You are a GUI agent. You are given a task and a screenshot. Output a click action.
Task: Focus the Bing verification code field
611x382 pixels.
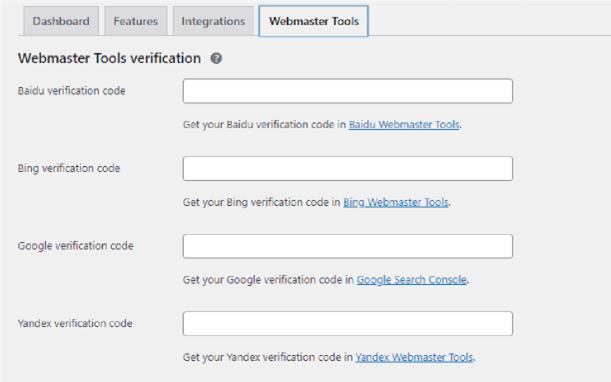point(348,168)
